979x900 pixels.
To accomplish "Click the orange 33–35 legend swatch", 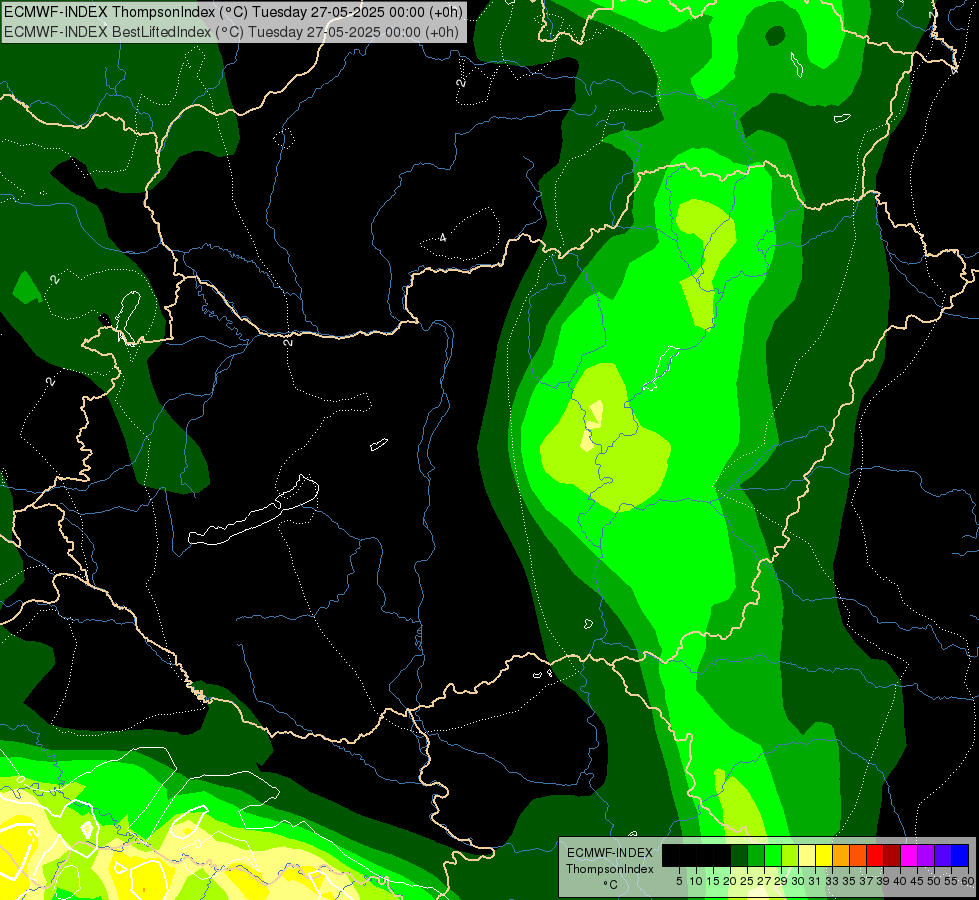I will click(840, 855).
